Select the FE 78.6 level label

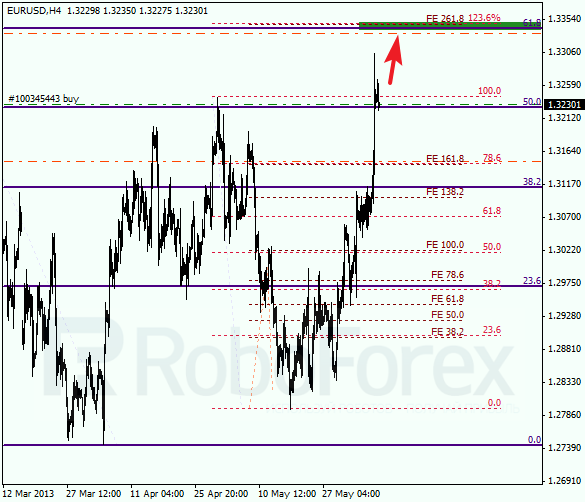447,275
